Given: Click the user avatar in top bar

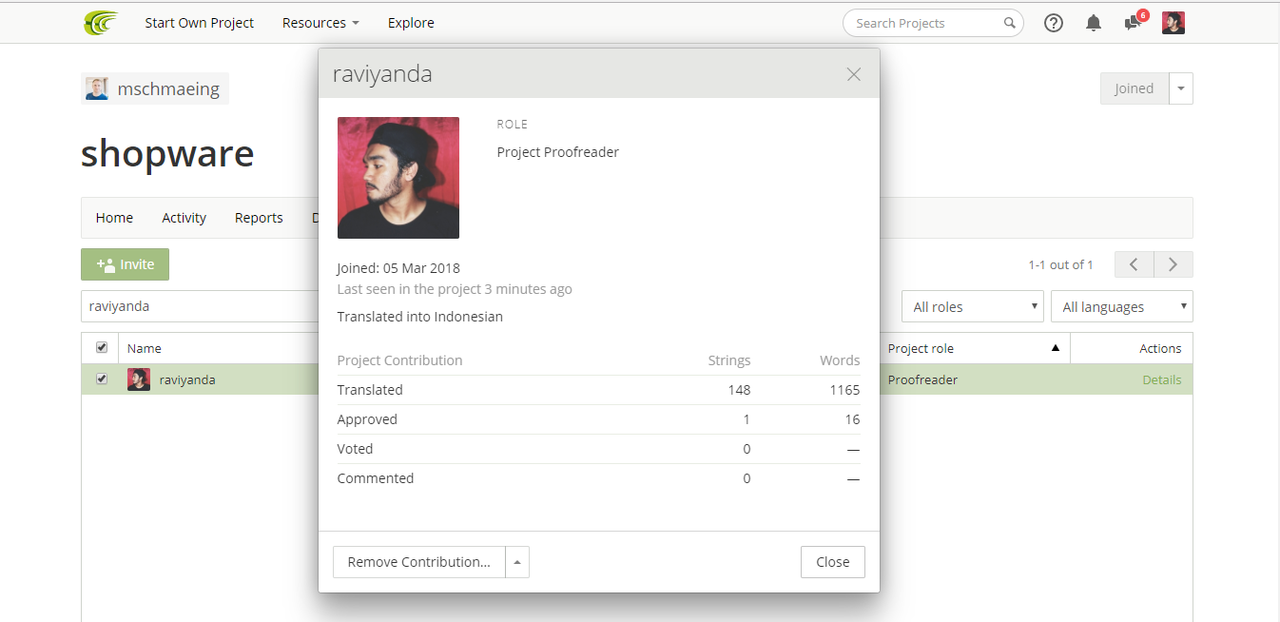Looking at the screenshot, I should pyautogui.click(x=1173, y=23).
